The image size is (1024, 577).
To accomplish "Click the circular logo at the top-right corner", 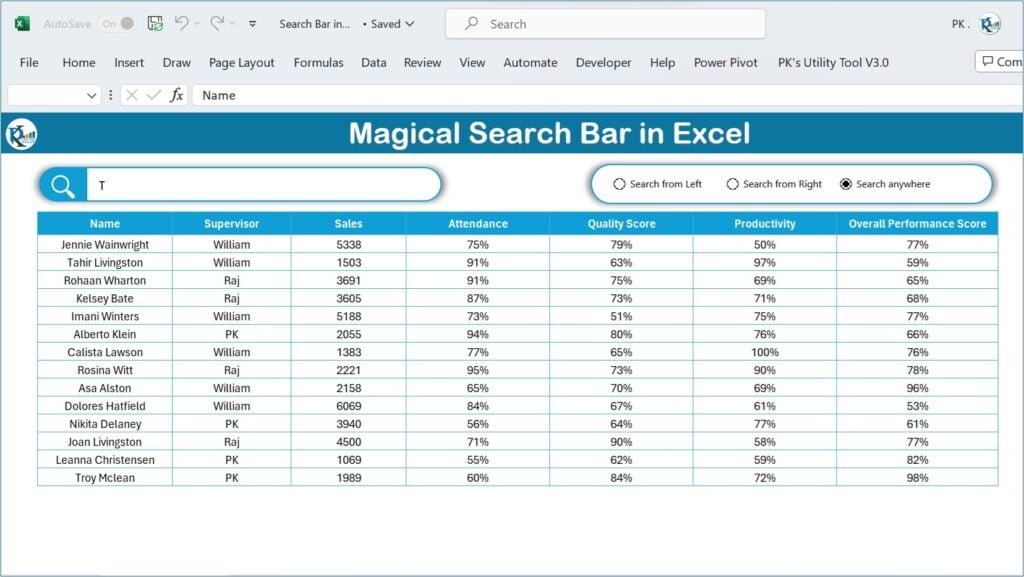I will click(989, 23).
